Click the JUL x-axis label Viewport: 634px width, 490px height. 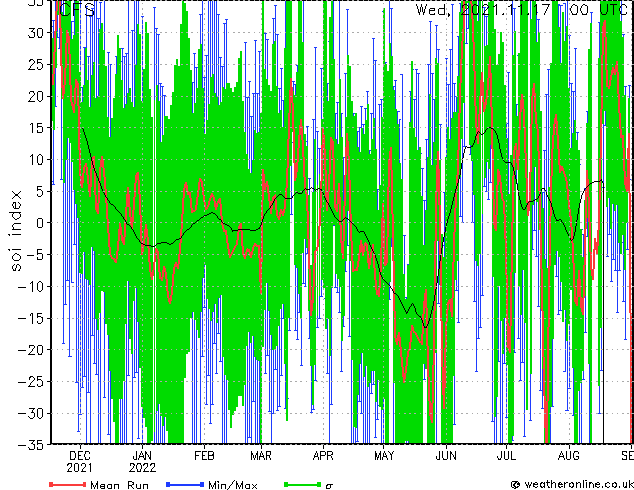tap(506, 456)
